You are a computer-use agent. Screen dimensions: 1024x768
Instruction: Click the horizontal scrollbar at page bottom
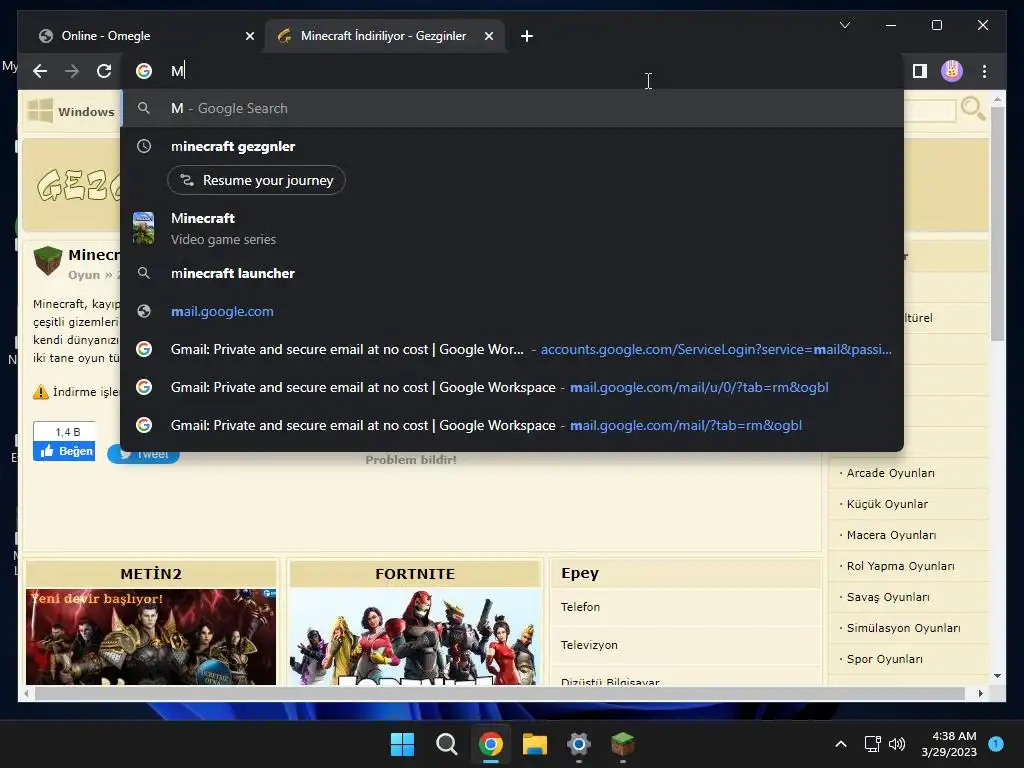click(500, 694)
